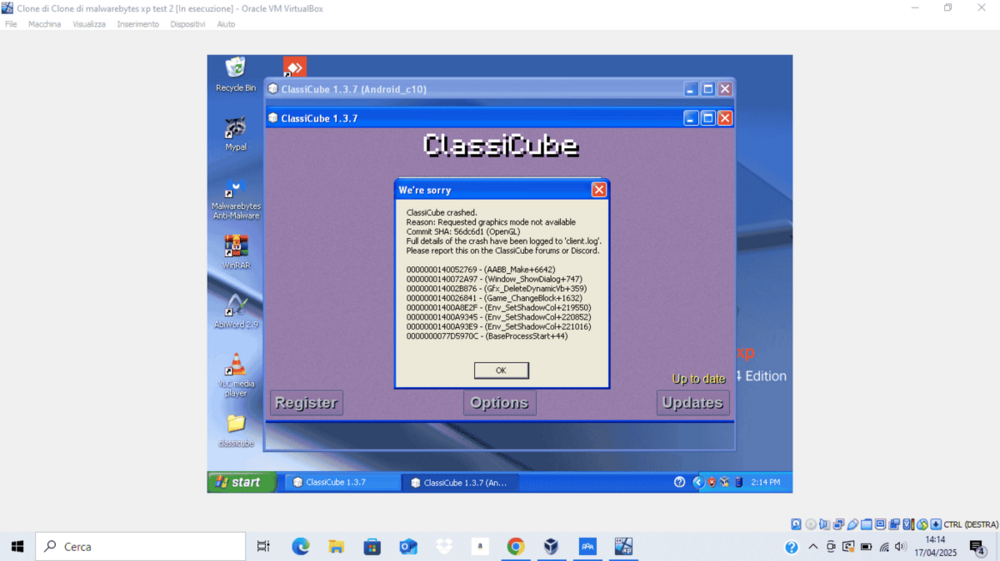
Task: Click the VirtualBox cube XP tray icon
Action: tap(724, 483)
